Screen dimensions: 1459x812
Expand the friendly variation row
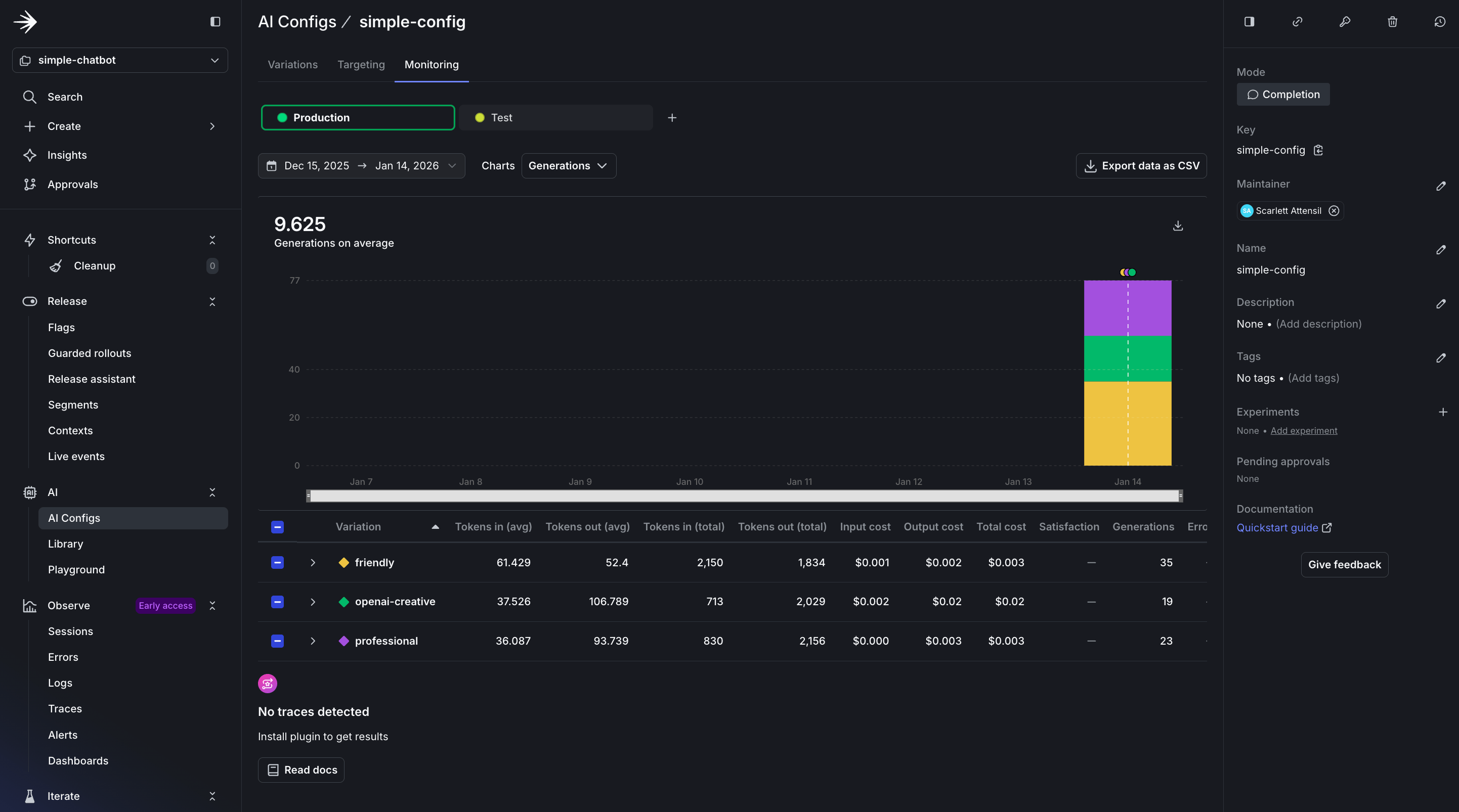click(x=313, y=562)
